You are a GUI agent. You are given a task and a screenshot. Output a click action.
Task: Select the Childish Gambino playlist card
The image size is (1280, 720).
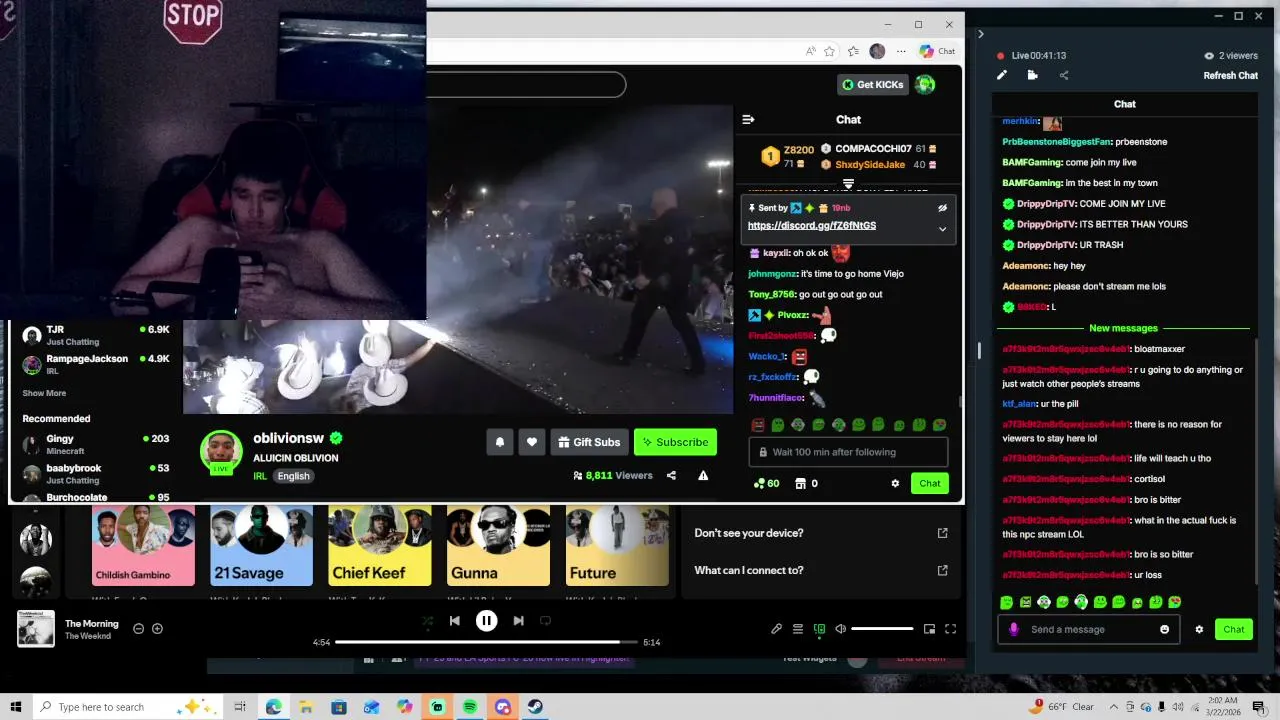point(143,546)
